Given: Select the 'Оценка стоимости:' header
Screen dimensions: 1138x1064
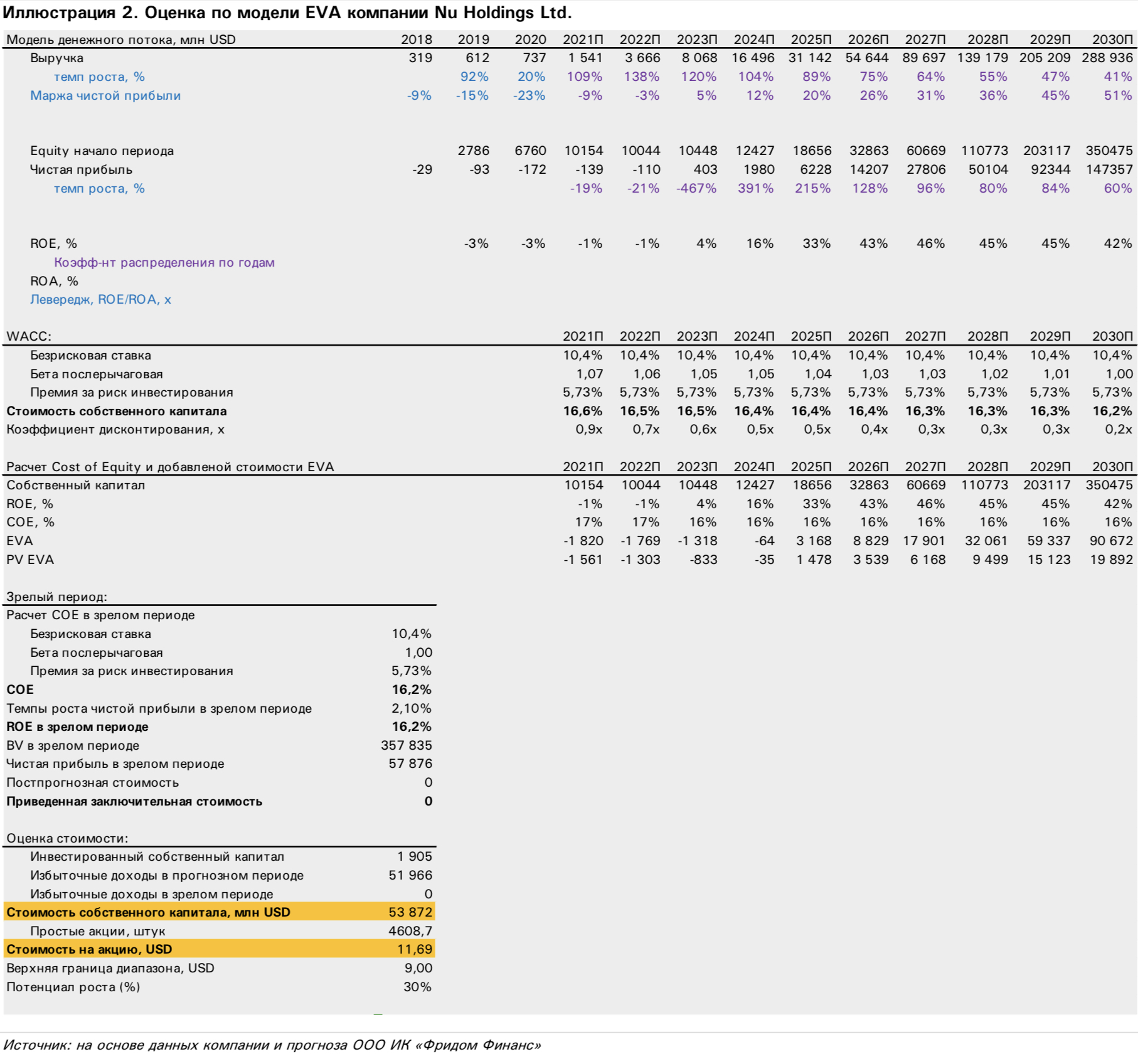Looking at the screenshot, I should point(67,838).
